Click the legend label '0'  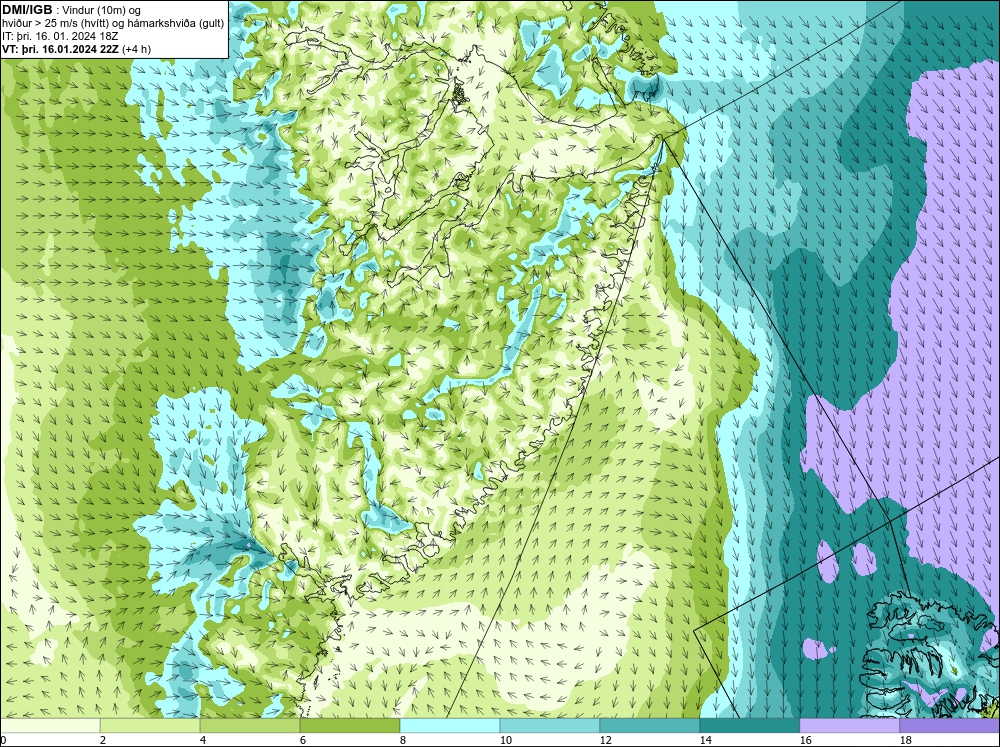click(3, 740)
